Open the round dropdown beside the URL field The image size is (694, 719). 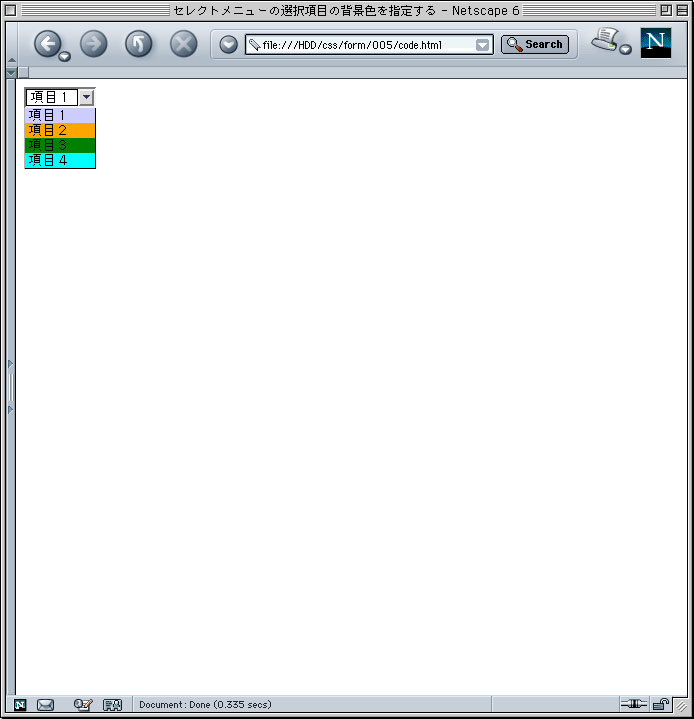tap(228, 44)
